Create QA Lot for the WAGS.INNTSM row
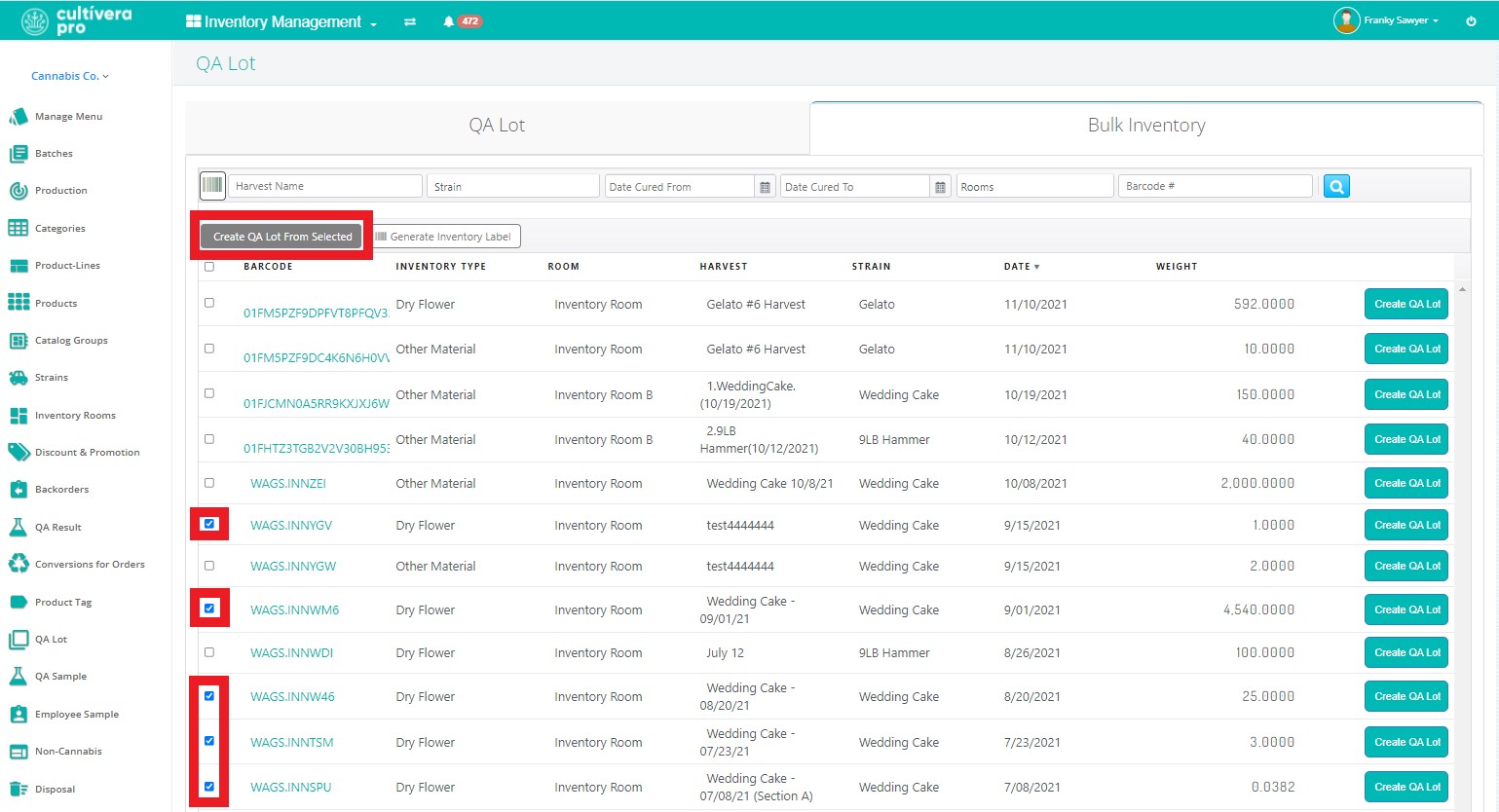This screenshot has height=812, width=1499. [1406, 742]
